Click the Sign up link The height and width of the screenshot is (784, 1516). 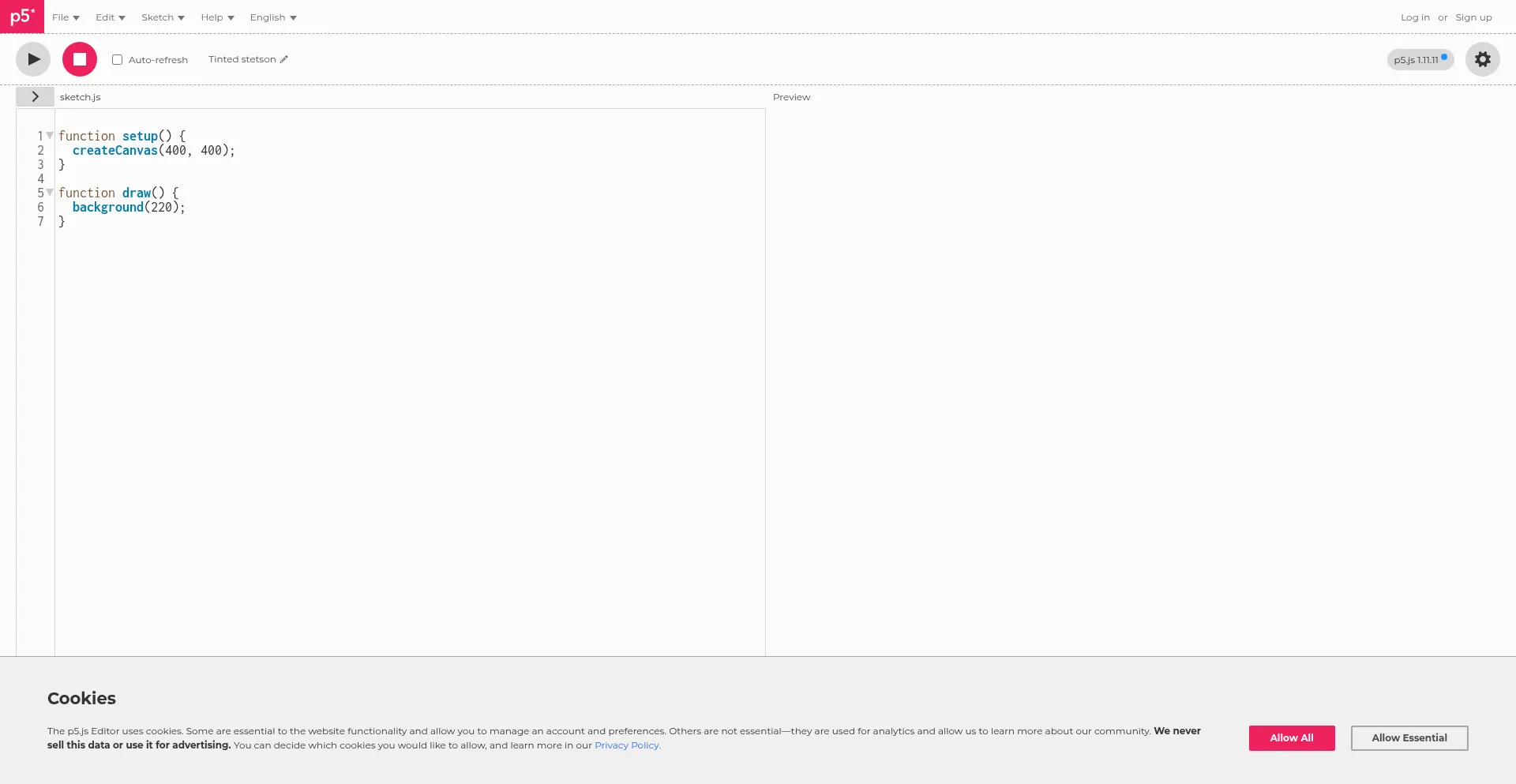[x=1473, y=17]
